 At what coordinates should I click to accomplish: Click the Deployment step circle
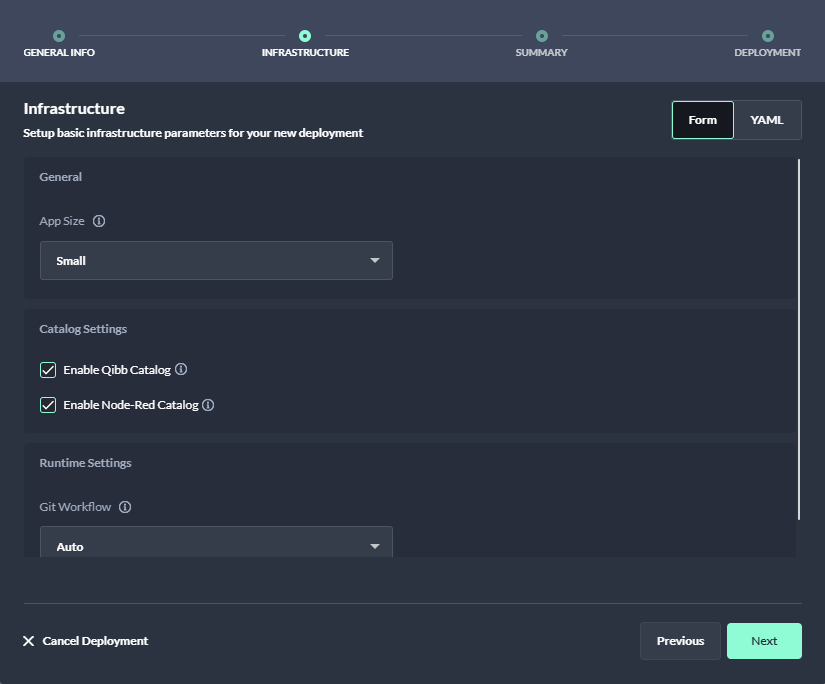pyautogui.click(x=767, y=36)
